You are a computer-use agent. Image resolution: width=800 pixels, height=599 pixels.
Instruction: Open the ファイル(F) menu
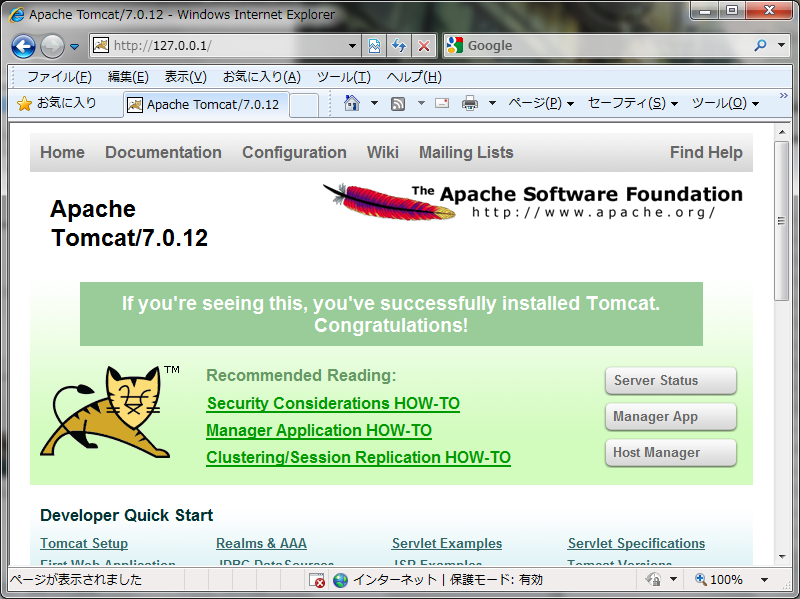[59, 77]
